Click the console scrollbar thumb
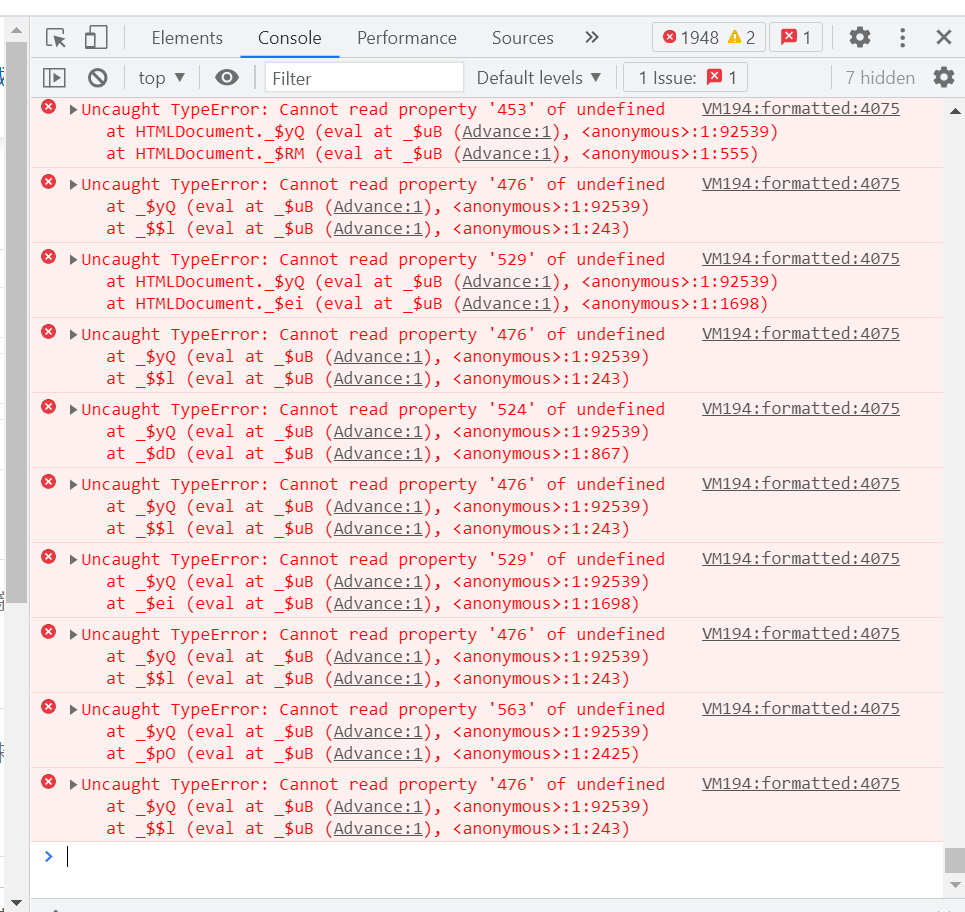Screen dimensions: 965x912 coord(955,860)
